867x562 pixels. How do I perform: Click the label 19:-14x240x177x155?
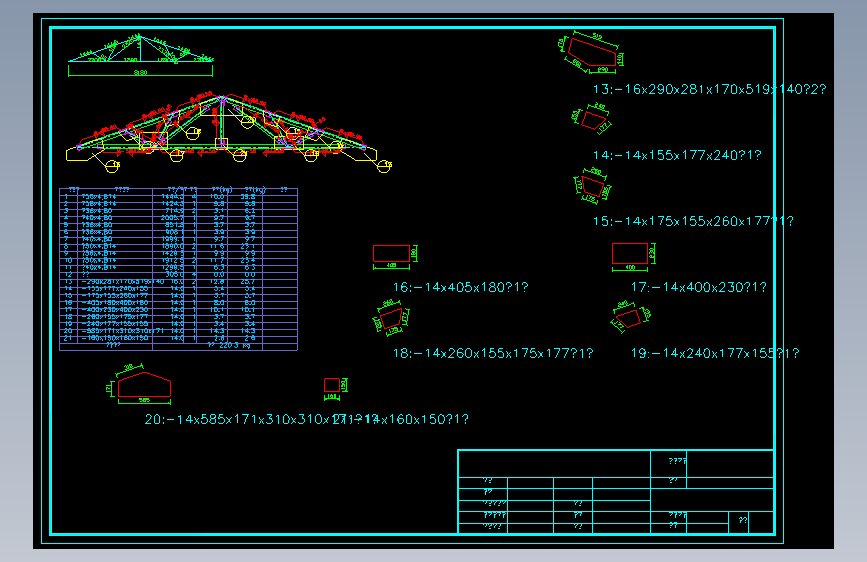coord(715,353)
